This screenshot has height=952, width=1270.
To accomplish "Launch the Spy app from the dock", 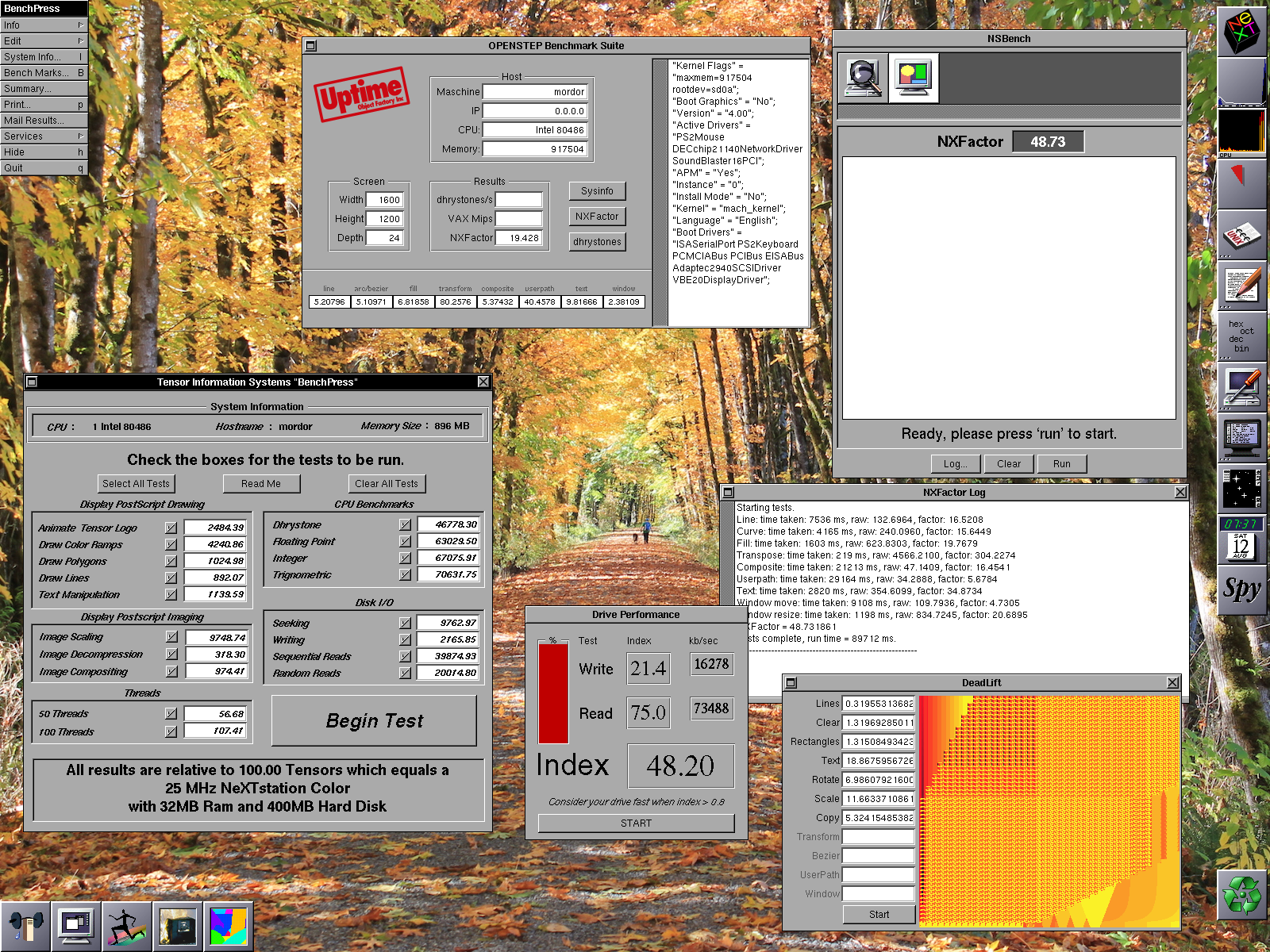I will point(1242,589).
